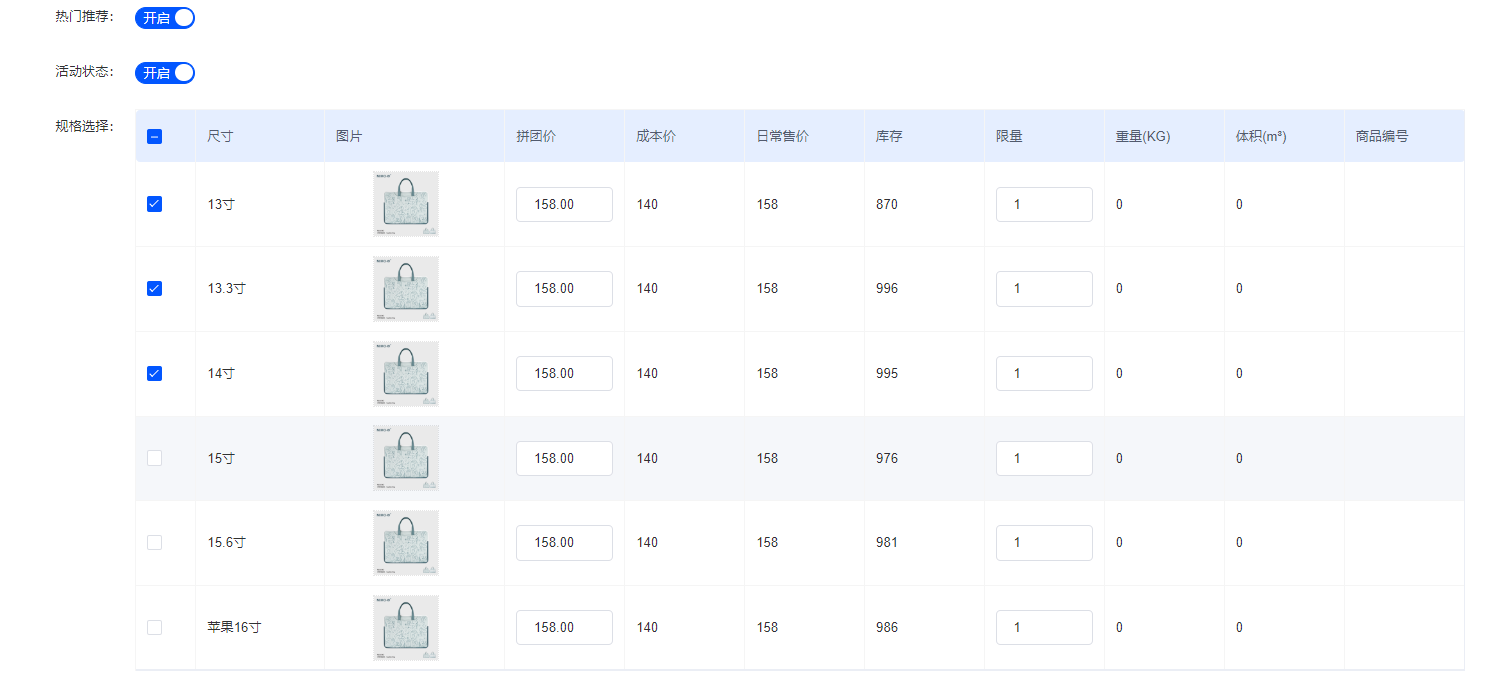
Task: Focus the 限量 input for 13寸
Action: point(1044,204)
